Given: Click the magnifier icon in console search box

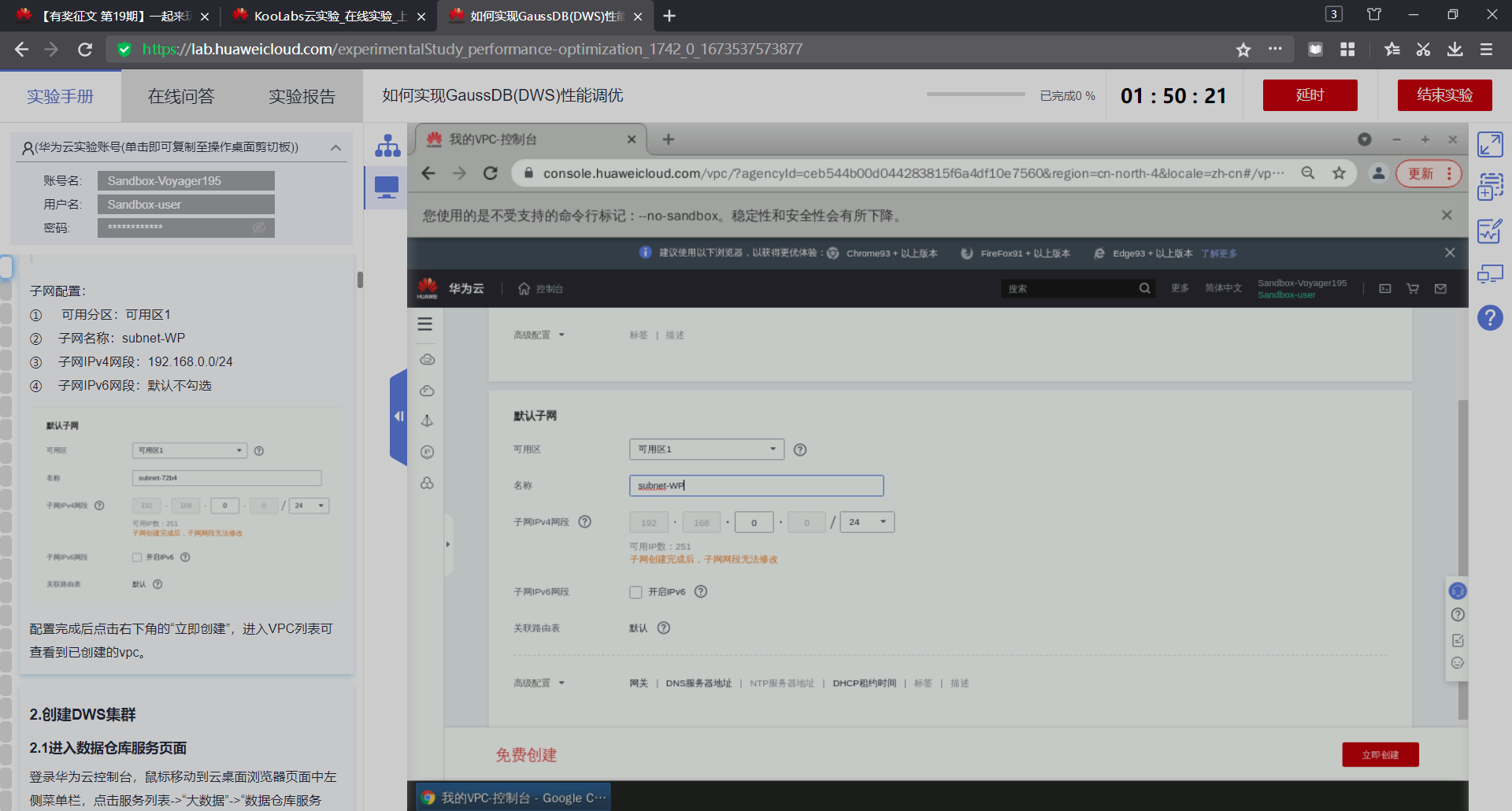Looking at the screenshot, I should click(x=1144, y=289).
